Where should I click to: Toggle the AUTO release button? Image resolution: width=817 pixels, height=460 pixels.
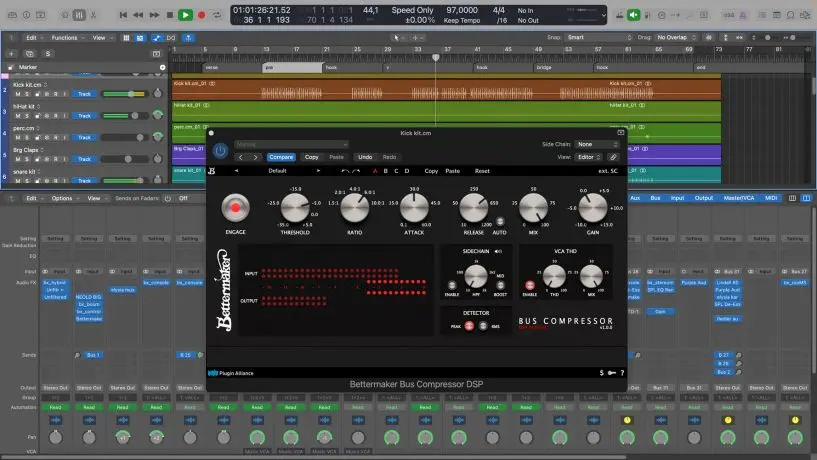click(x=500, y=221)
